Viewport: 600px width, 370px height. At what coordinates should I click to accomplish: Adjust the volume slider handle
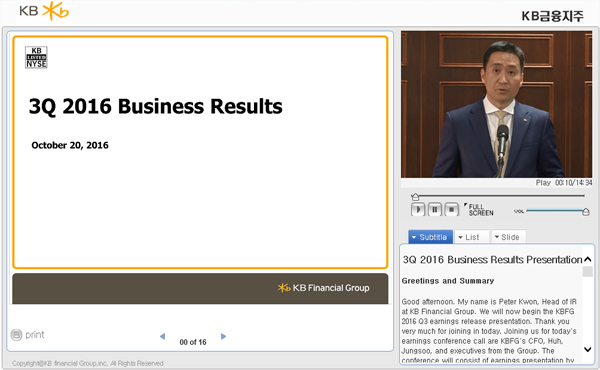(x=585, y=212)
